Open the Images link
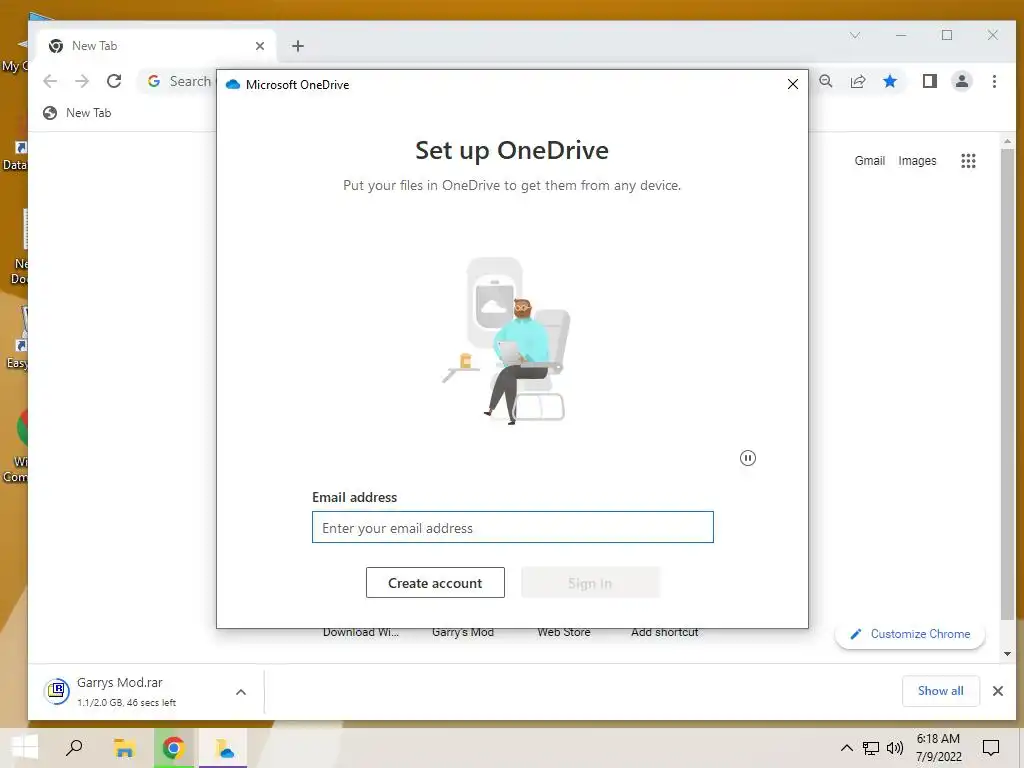 (x=917, y=161)
